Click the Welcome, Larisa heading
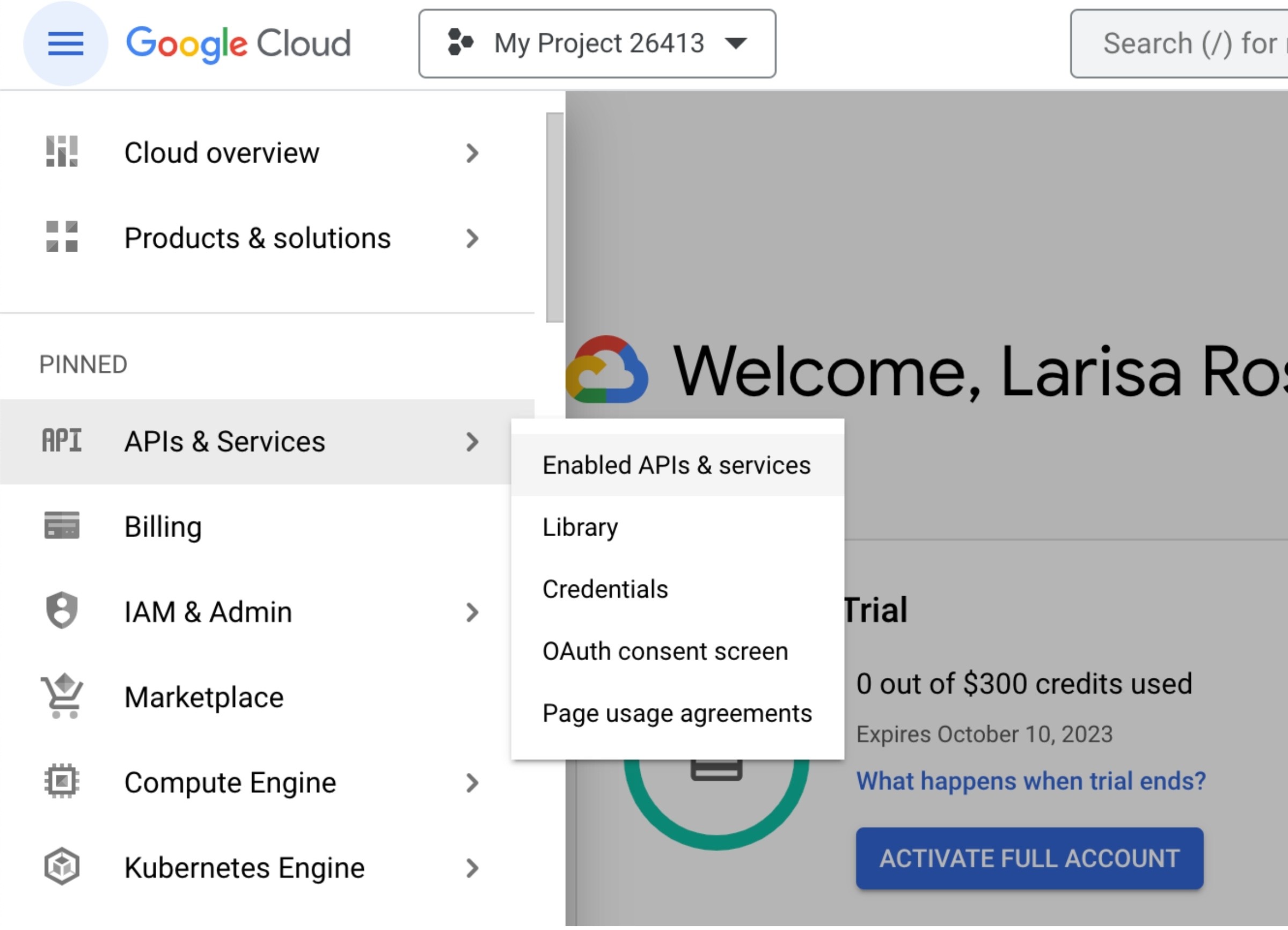The width and height of the screenshot is (1288, 930). [x=980, y=372]
